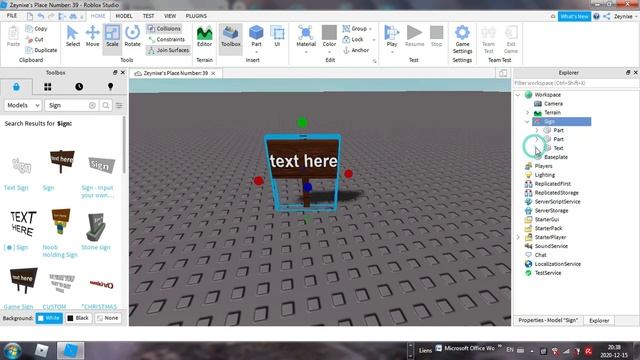Expand the Terrain tree node
The width and height of the screenshot is (640, 360).
pyautogui.click(x=527, y=113)
